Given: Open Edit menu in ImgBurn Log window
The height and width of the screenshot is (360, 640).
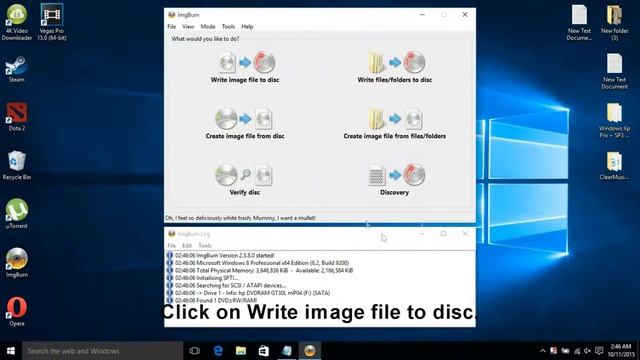Looking at the screenshot, I should 187,246.
